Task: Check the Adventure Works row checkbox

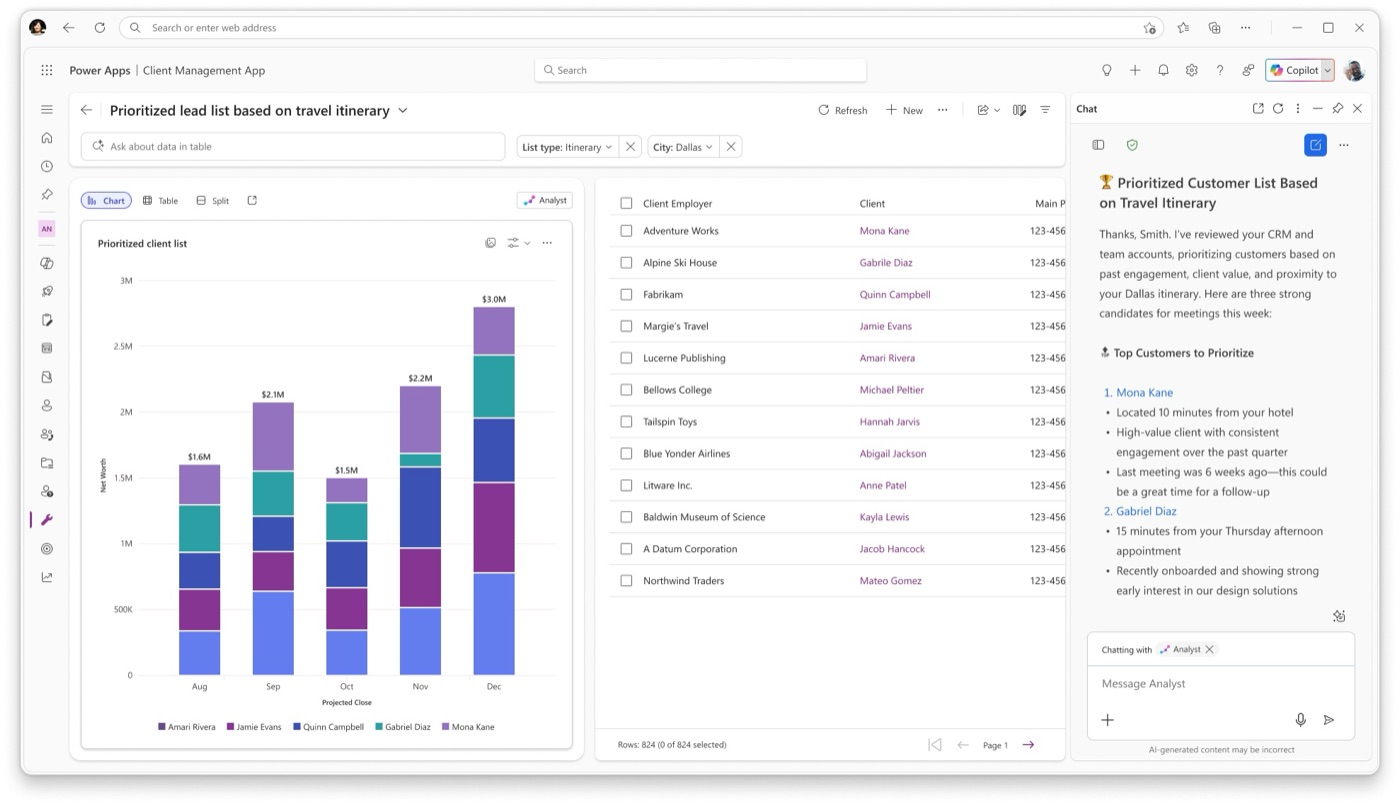Action: [626, 231]
